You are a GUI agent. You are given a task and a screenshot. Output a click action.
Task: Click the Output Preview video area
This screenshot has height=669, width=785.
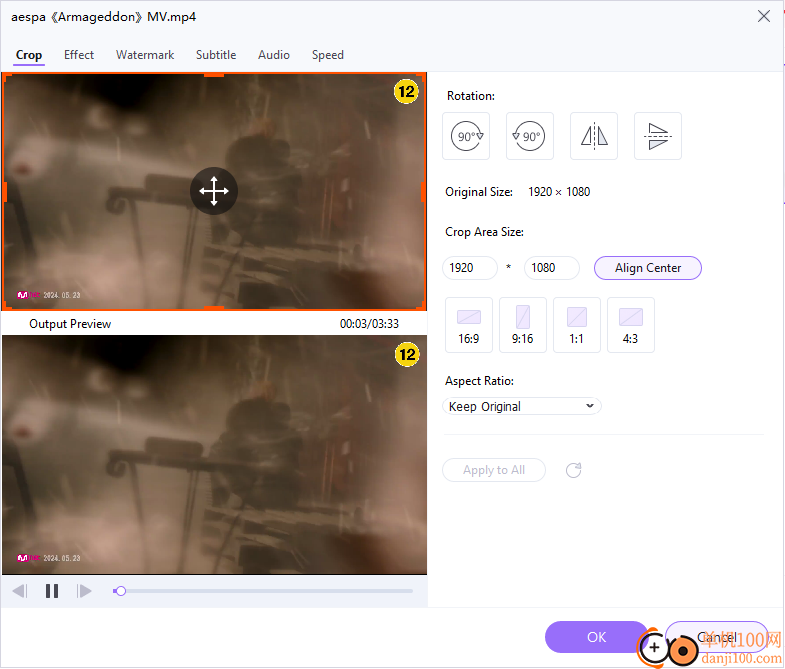[214, 455]
